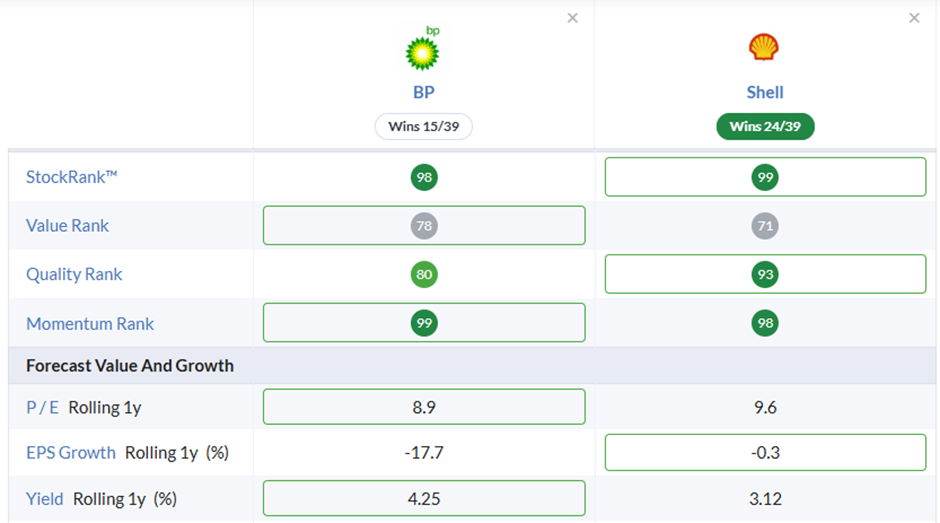Remove BP column with X icon
Viewport: 940px width, 523px height.
coord(573,18)
